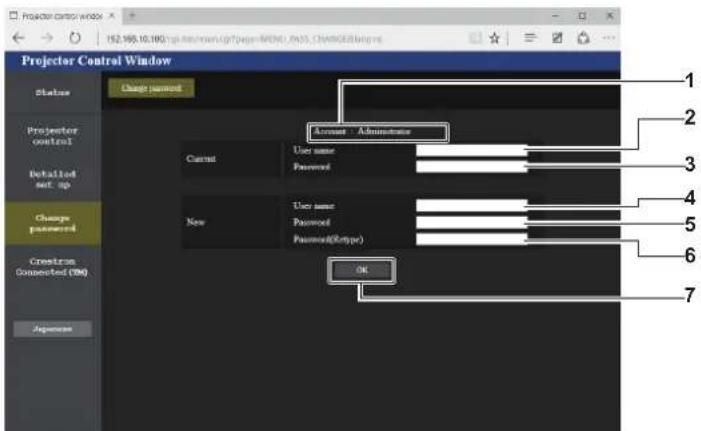Make a web note with the pen icon
Screen dimensions: 701x431
point(557,38)
